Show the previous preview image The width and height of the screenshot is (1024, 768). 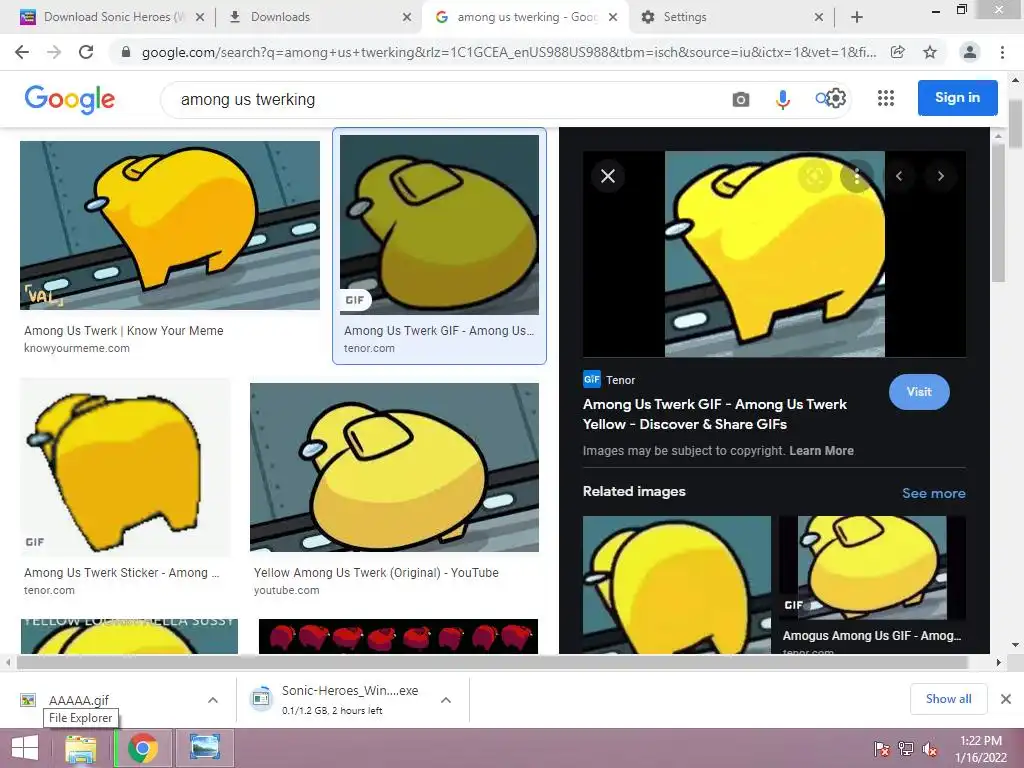coord(899,176)
